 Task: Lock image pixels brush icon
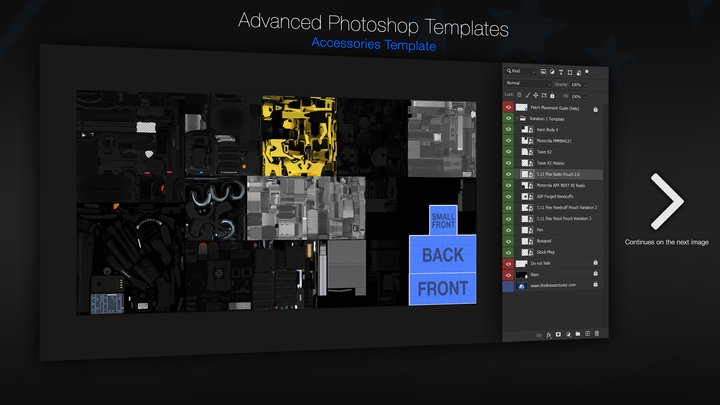click(x=528, y=95)
